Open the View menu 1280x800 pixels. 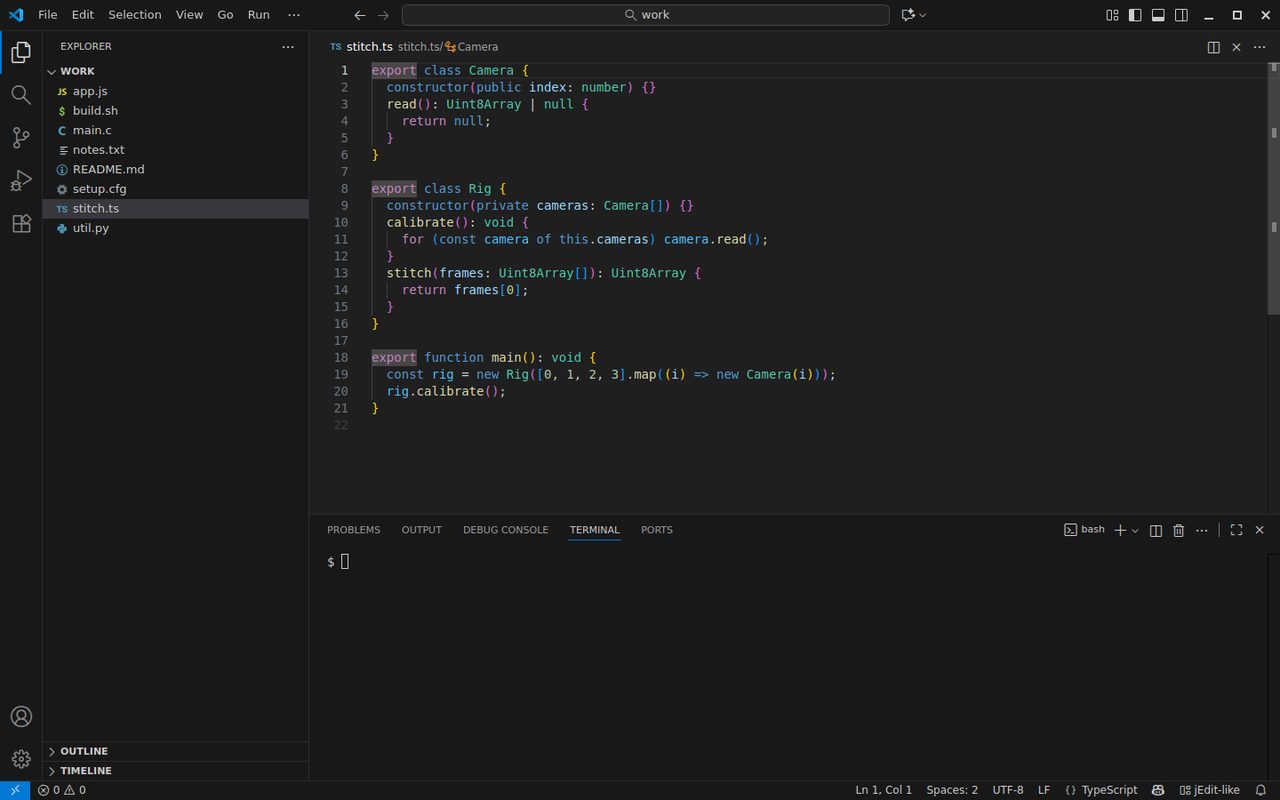tap(189, 15)
